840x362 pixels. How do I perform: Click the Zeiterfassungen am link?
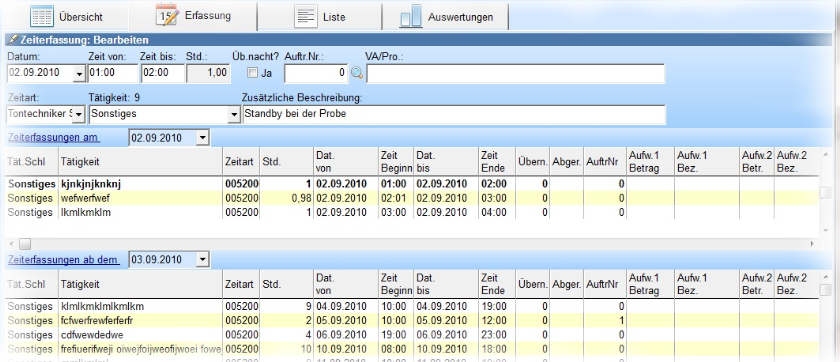[x=53, y=138]
